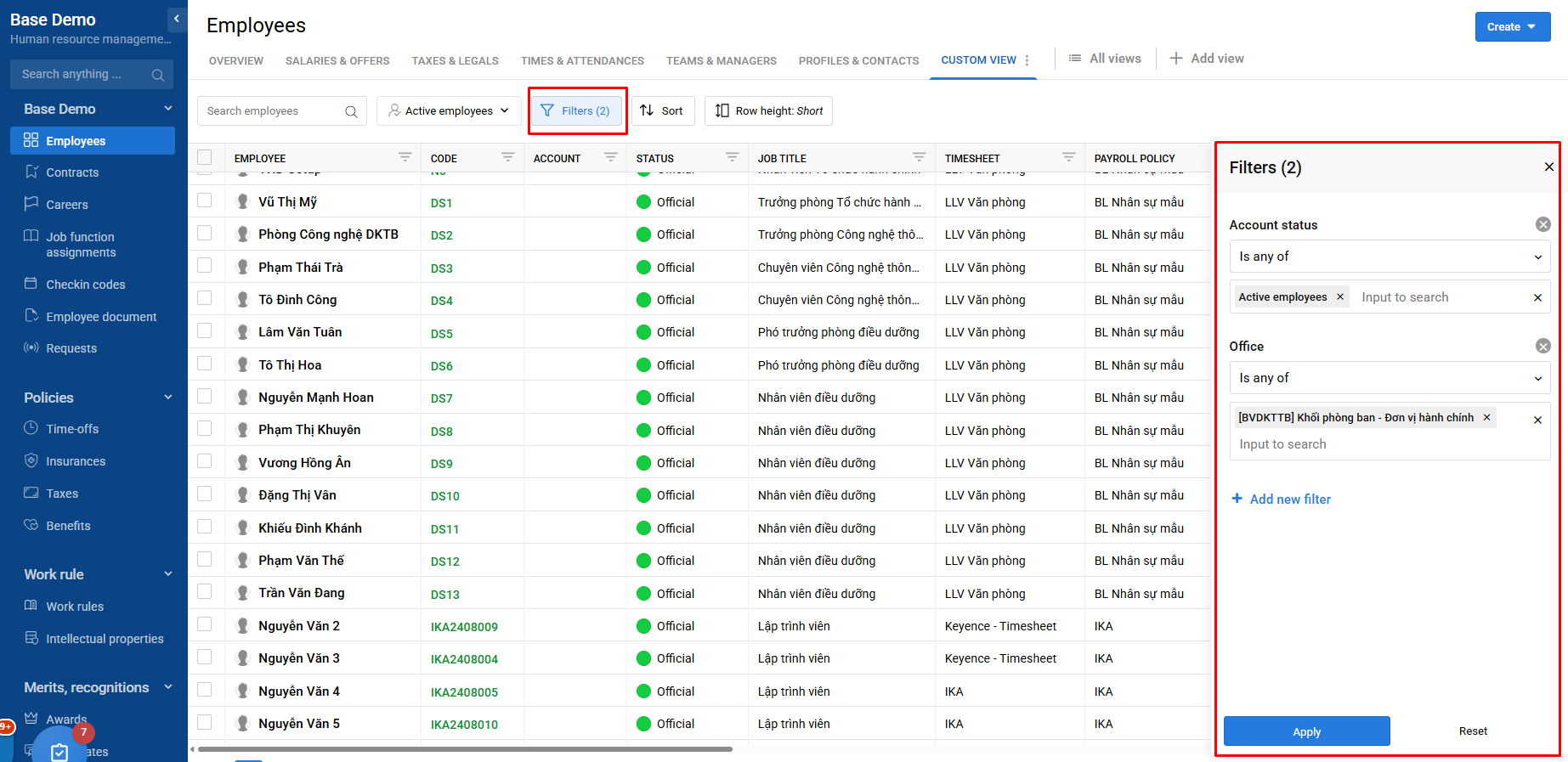Switch to Salaries & Offers tab
Screen dimensions: 1568x762
(x=337, y=61)
